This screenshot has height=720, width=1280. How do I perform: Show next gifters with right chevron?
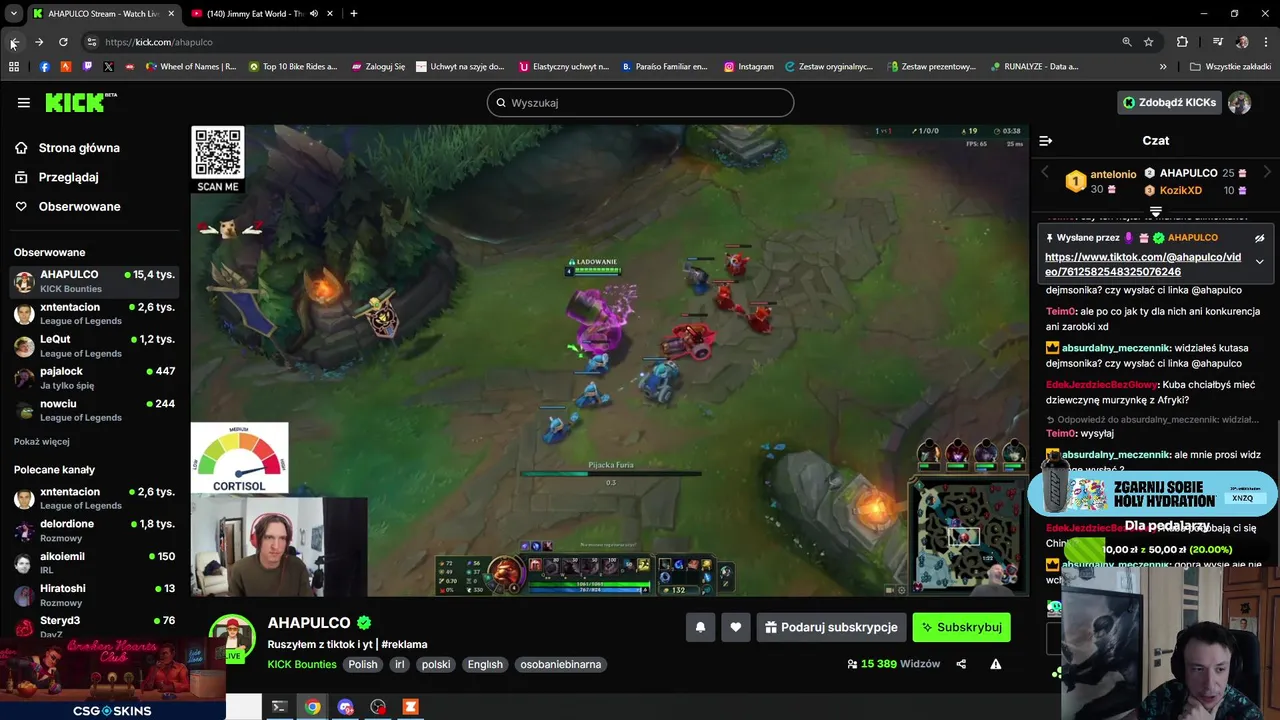coord(1267,172)
